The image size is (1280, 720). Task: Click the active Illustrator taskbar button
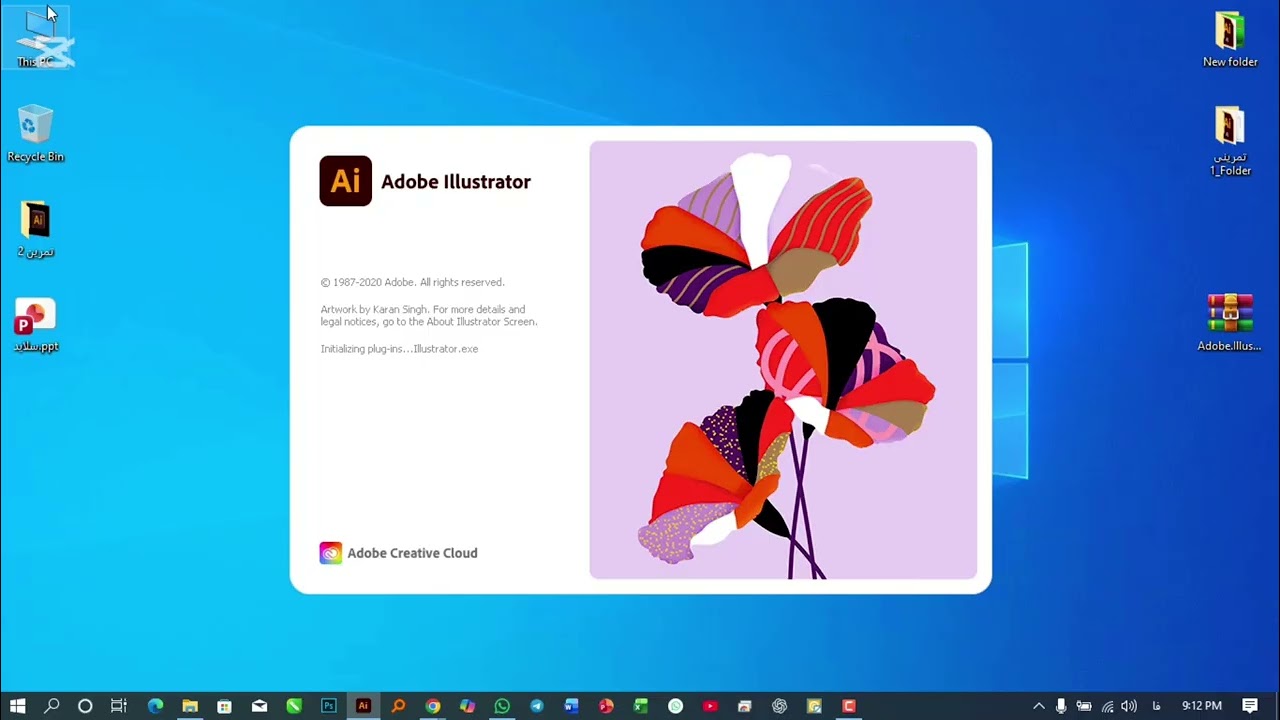[363, 706]
